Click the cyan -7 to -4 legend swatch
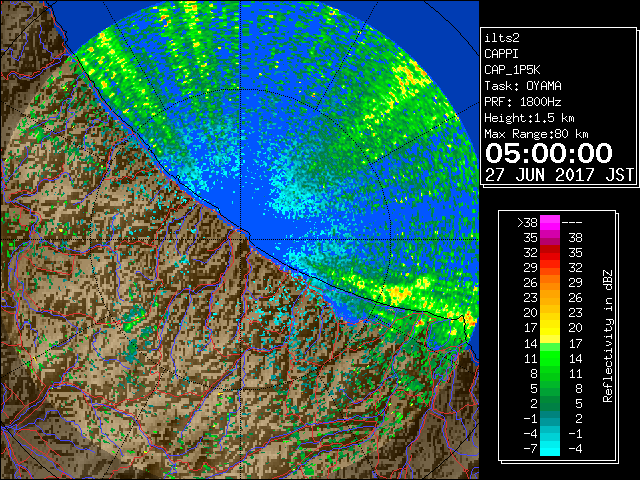Screen dimensions: 640x480 click(550, 448)
